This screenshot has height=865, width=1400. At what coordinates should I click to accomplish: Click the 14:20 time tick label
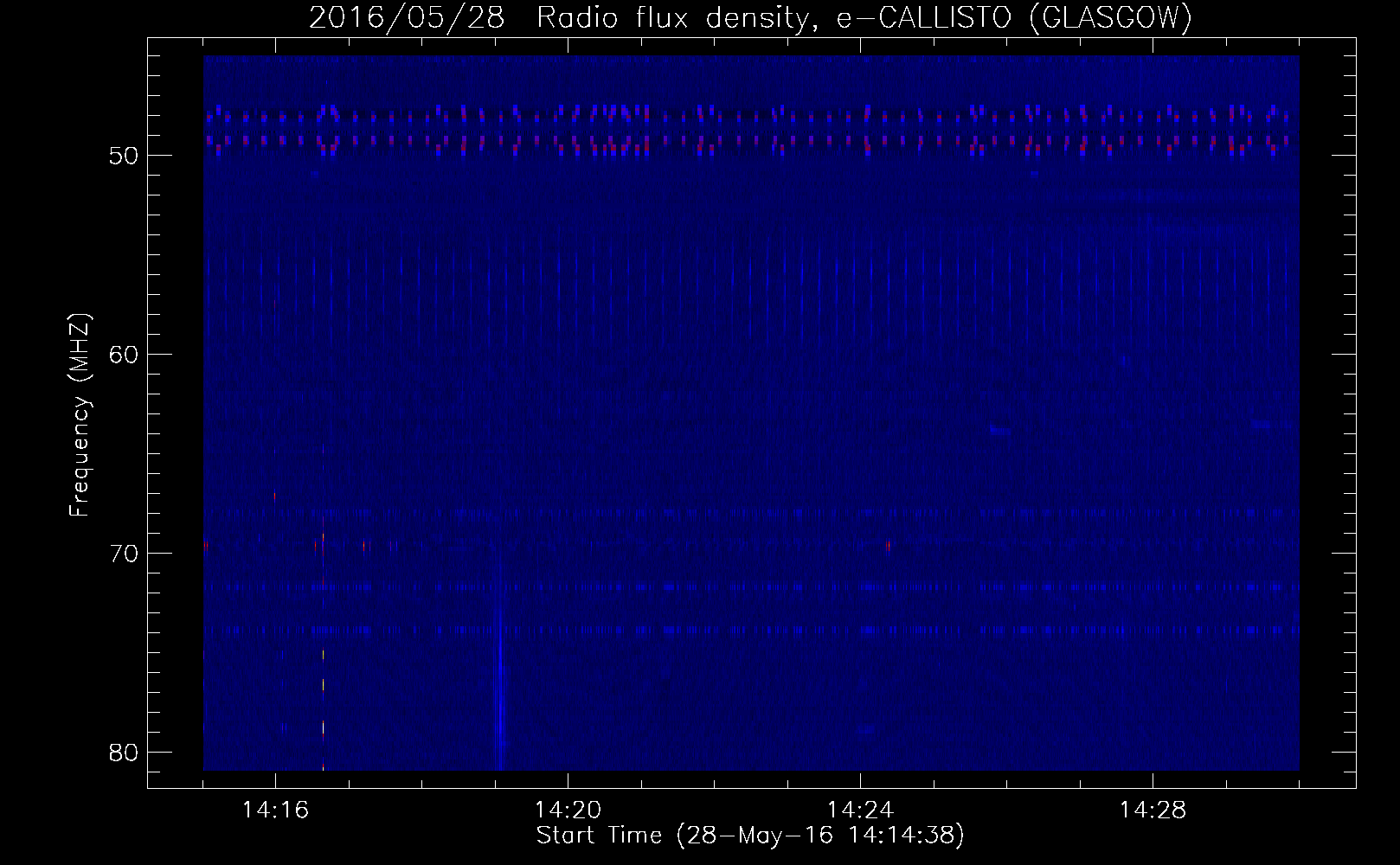(x=568, y=811)
